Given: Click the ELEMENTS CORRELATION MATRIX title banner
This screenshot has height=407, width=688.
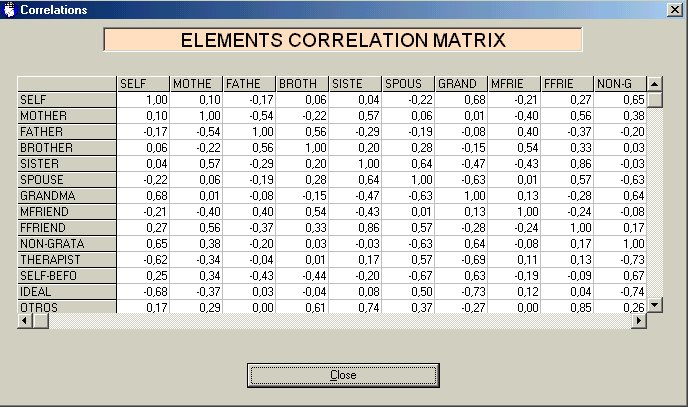Looking at the screenshot, I should point(343,41).
